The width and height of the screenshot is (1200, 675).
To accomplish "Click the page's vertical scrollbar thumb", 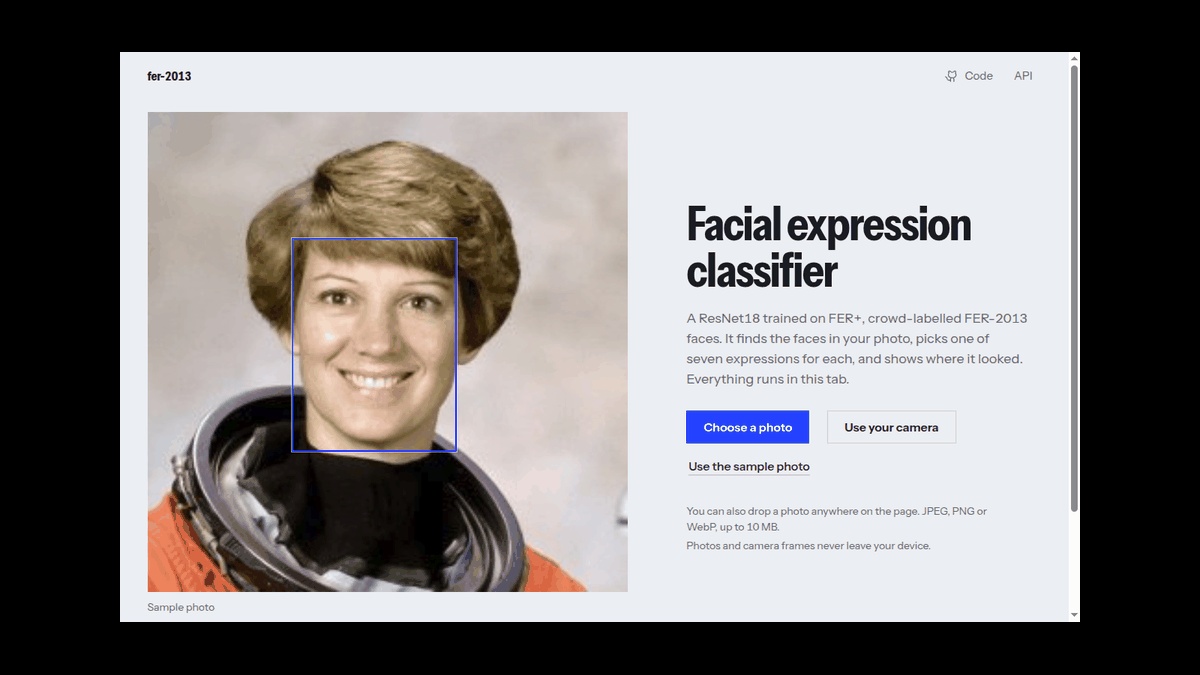I will click(x=1074, y=288).
